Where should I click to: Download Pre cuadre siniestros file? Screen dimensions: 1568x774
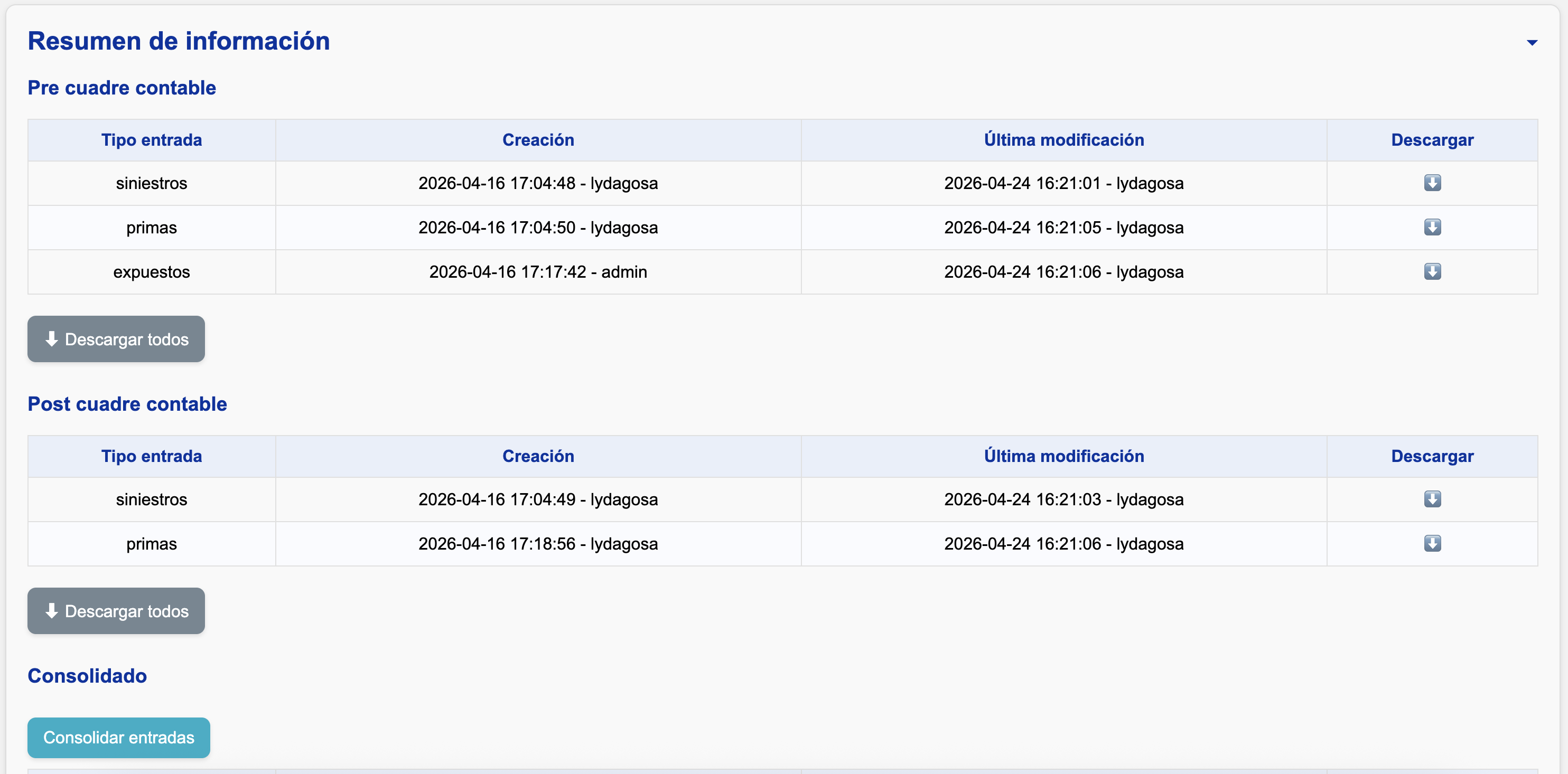click(1432, 183)
